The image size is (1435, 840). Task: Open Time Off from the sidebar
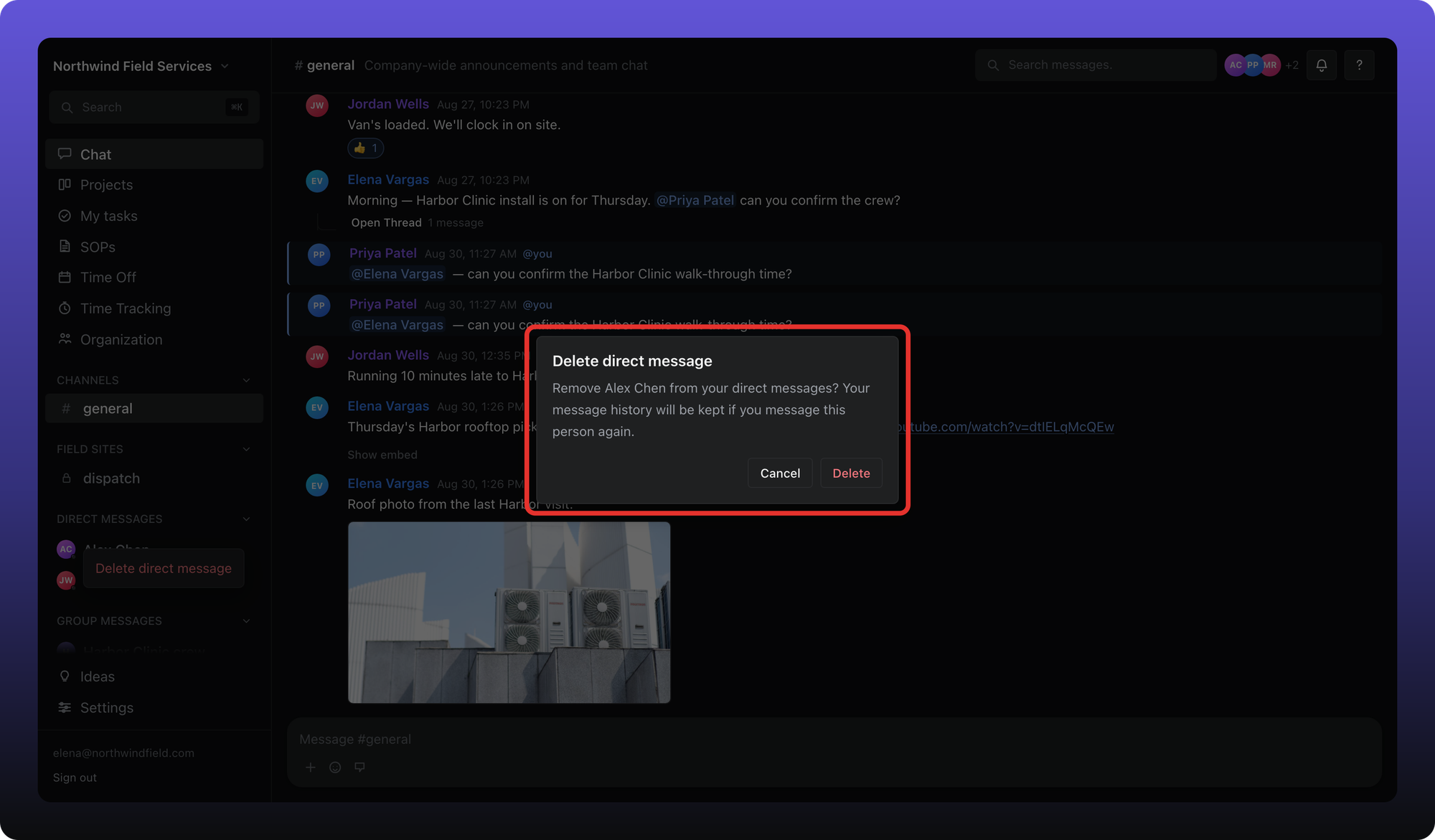pyautogui.click(x=154, y=277)
